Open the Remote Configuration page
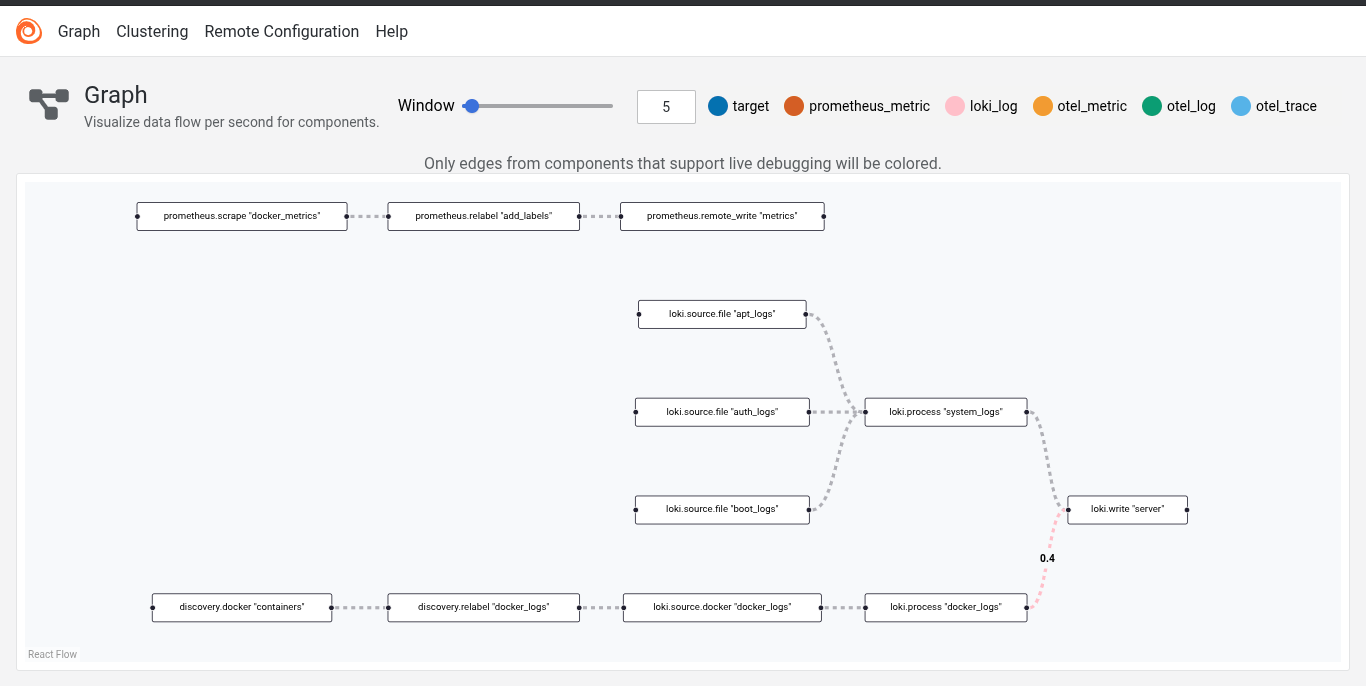 click(x=281, y=31)
